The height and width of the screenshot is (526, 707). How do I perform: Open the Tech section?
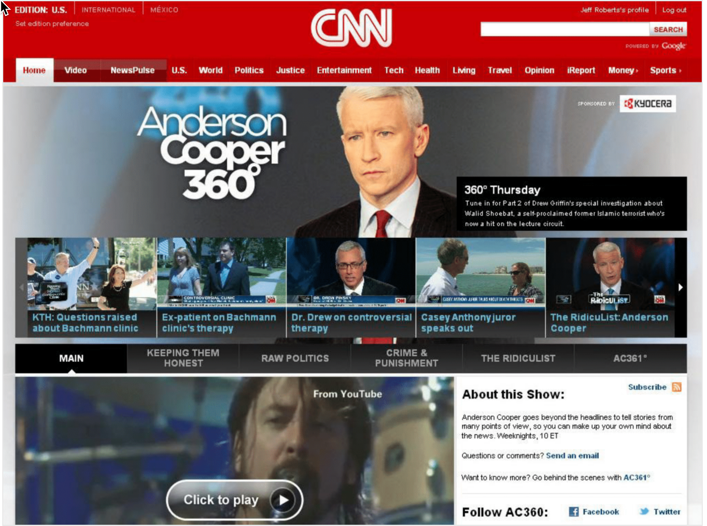[x=394, y=70]
